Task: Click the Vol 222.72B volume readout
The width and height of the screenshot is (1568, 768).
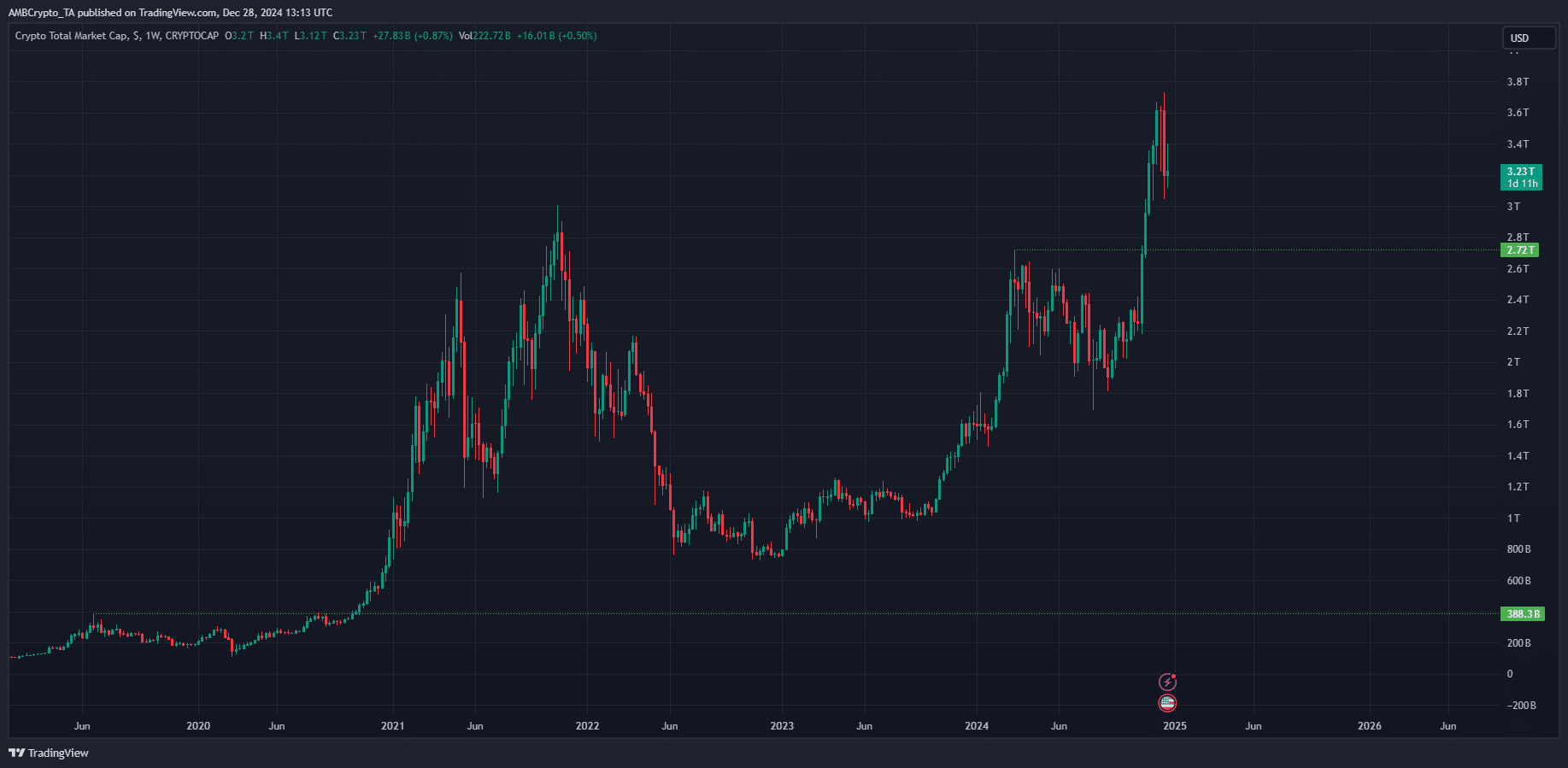Action: (484, 36)
